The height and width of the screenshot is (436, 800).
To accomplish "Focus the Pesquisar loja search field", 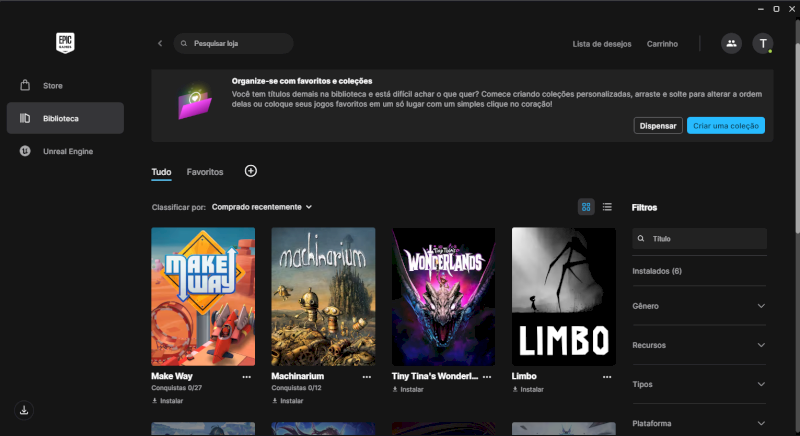I will pyautogui.click(x=234, y=43).
